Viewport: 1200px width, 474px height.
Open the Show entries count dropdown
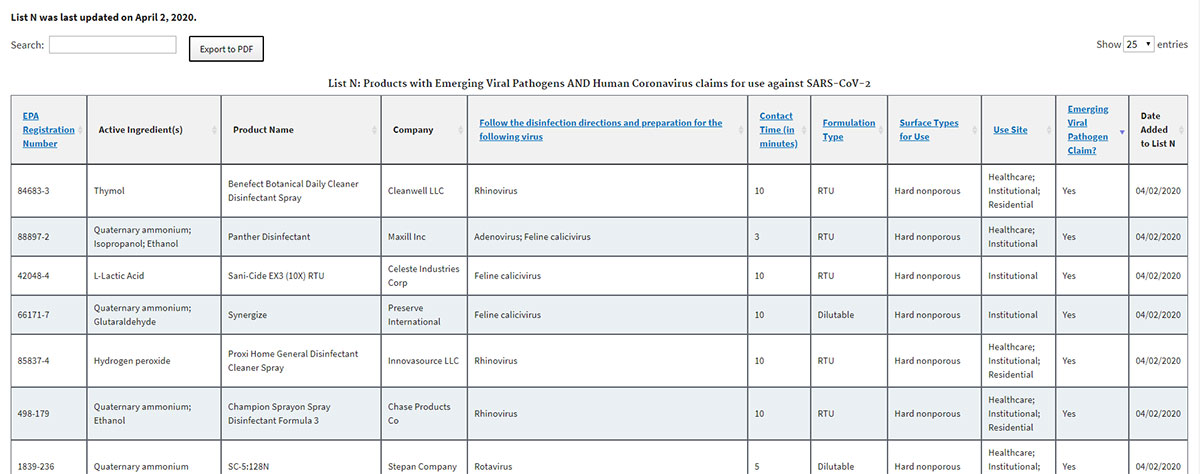coord(1139,45)
